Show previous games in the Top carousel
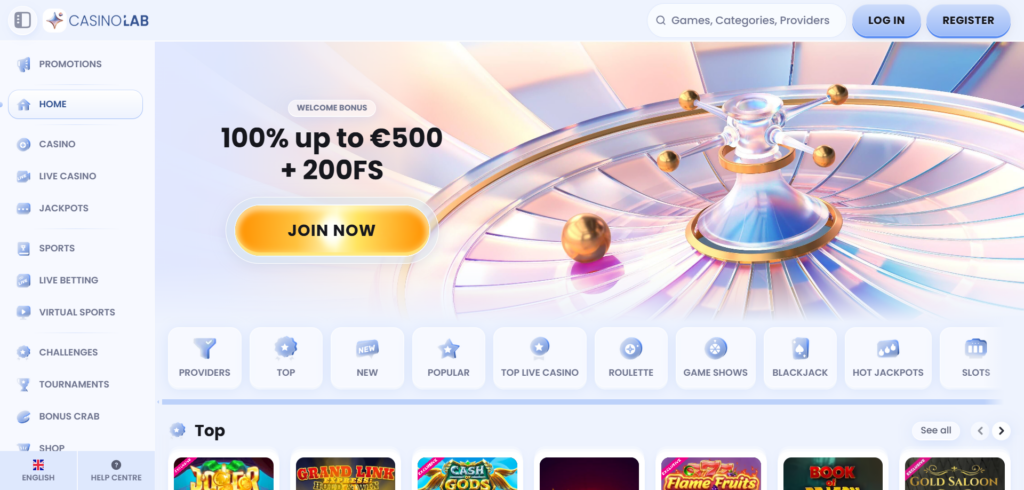 point(980,431)
